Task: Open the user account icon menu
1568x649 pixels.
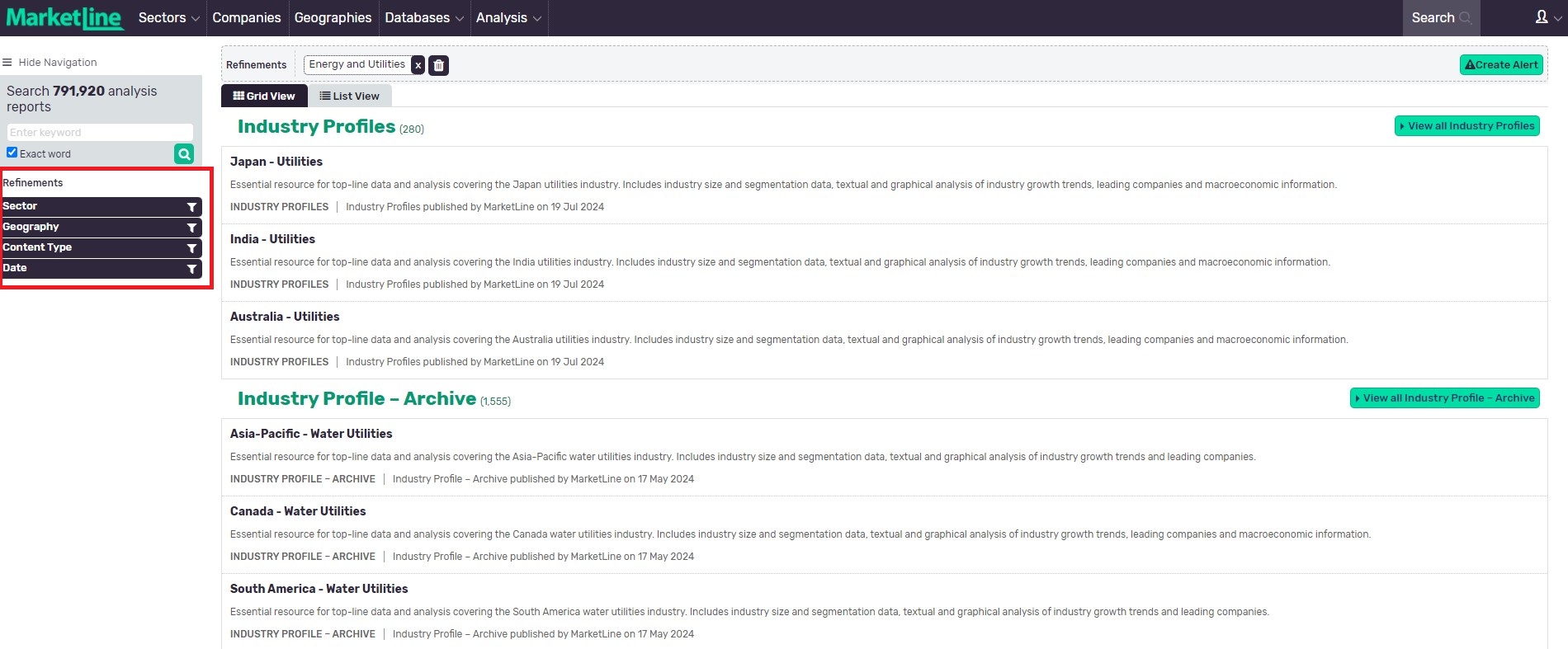Action: 1541,17
